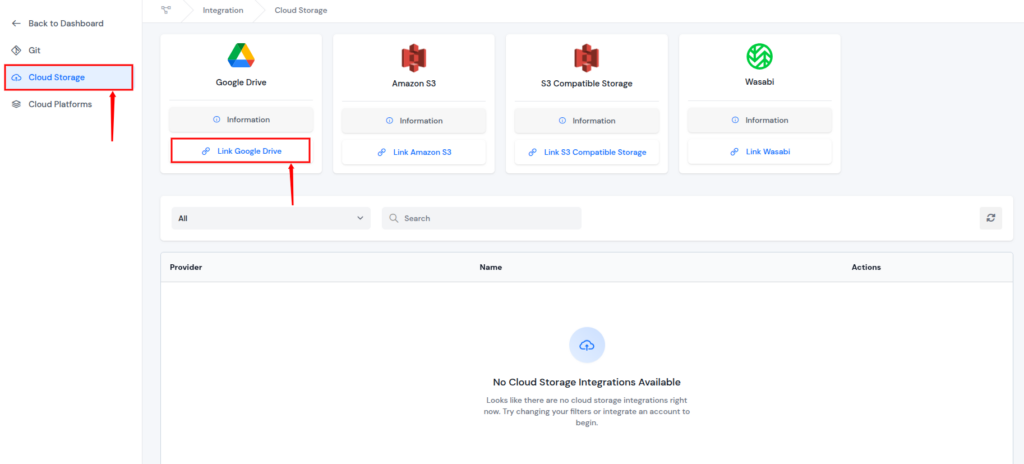The image size is (1024, 464).
Task: Click the Google Drive logo
Action: [241, 56]
